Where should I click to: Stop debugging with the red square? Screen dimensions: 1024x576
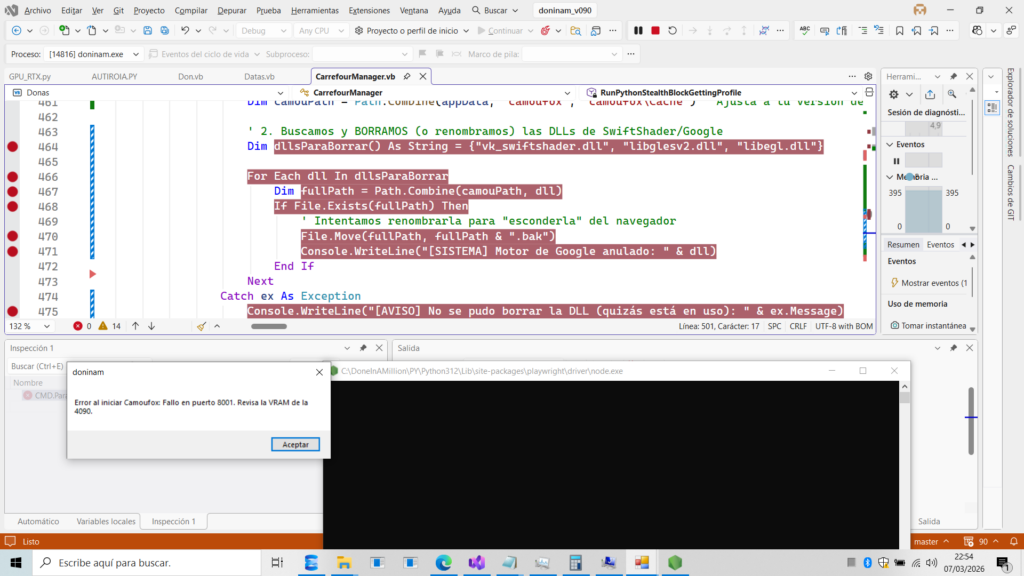coord(655,31)
